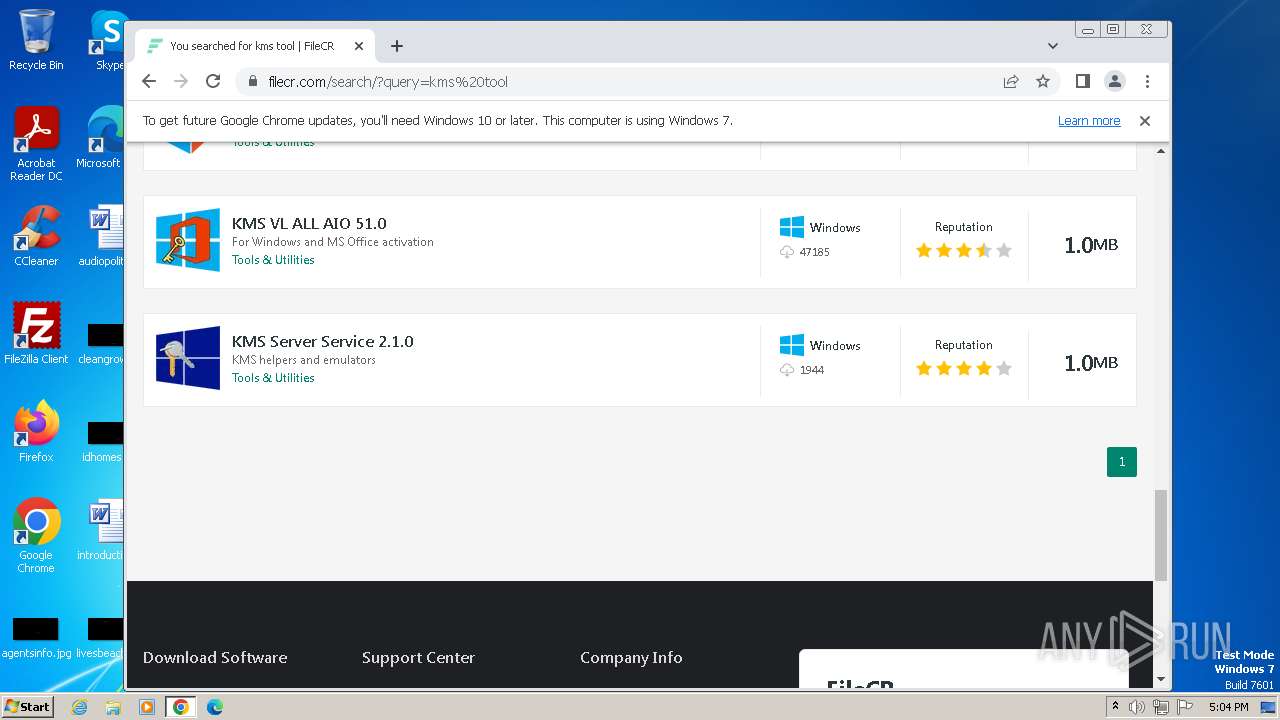The image size is (1280, 720).
Task: Show hidden system tray icons
Action: 1115,707
